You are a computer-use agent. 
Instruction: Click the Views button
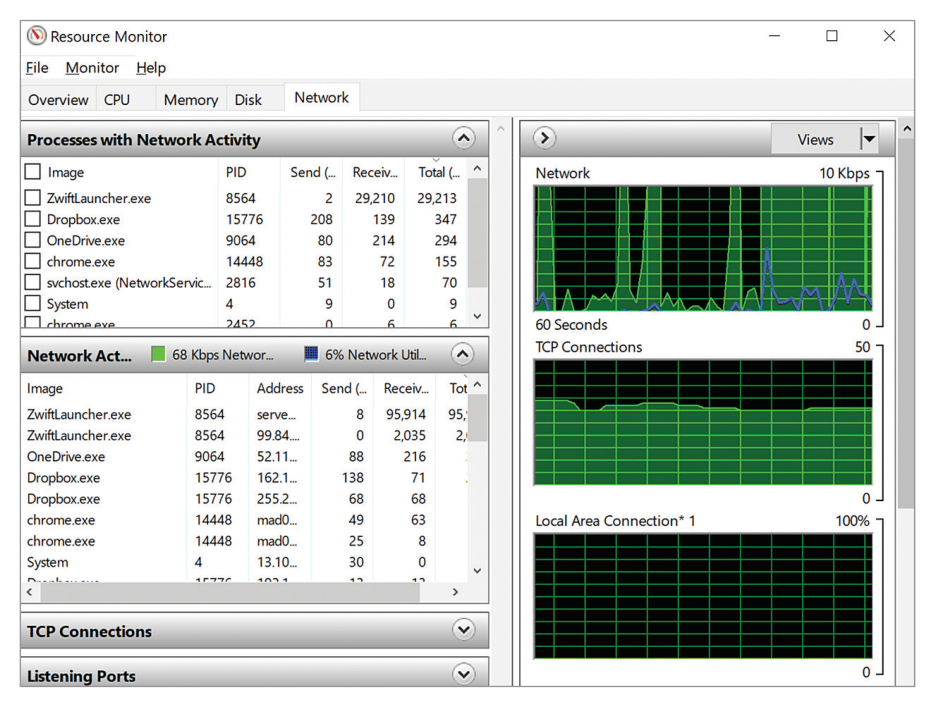tap(816, 139)
